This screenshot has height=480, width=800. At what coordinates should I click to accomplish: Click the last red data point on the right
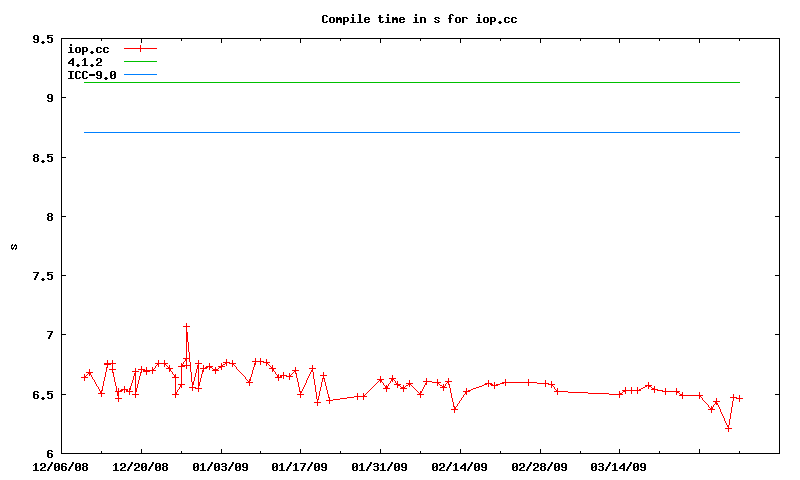pyautogui.click(x=740, y=398)
